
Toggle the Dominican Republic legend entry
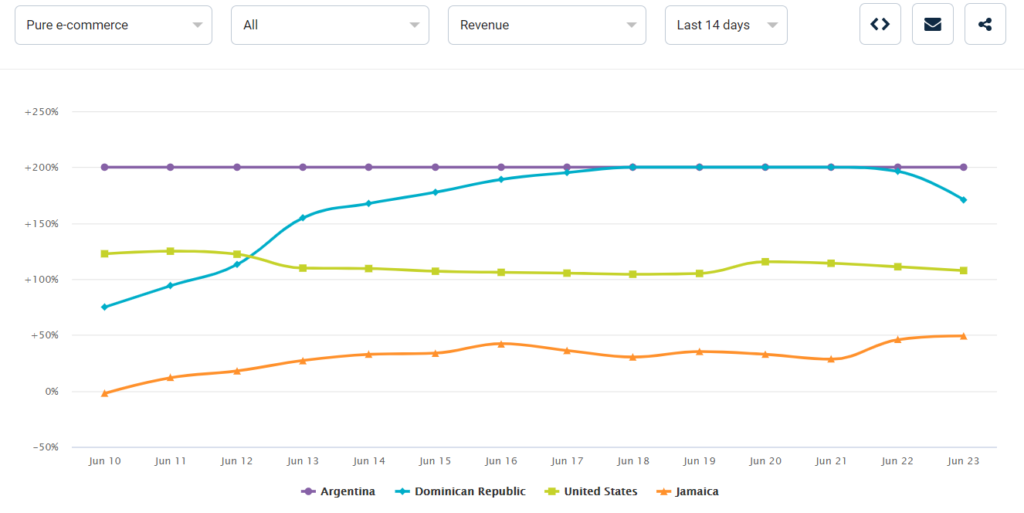tap(460, 491)
